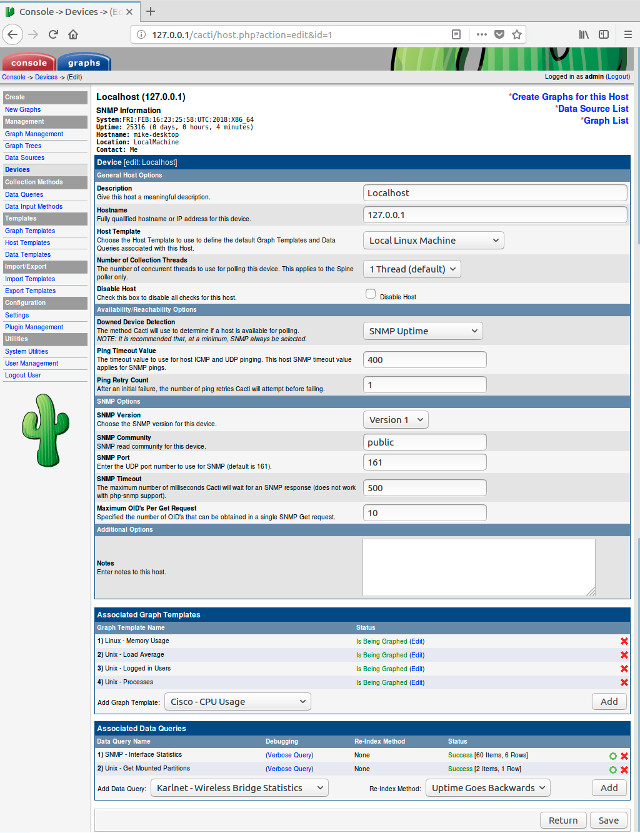640x833 pixels.
Task: Click the Save button
Action: pyautogui.click(x=607, y=820)
